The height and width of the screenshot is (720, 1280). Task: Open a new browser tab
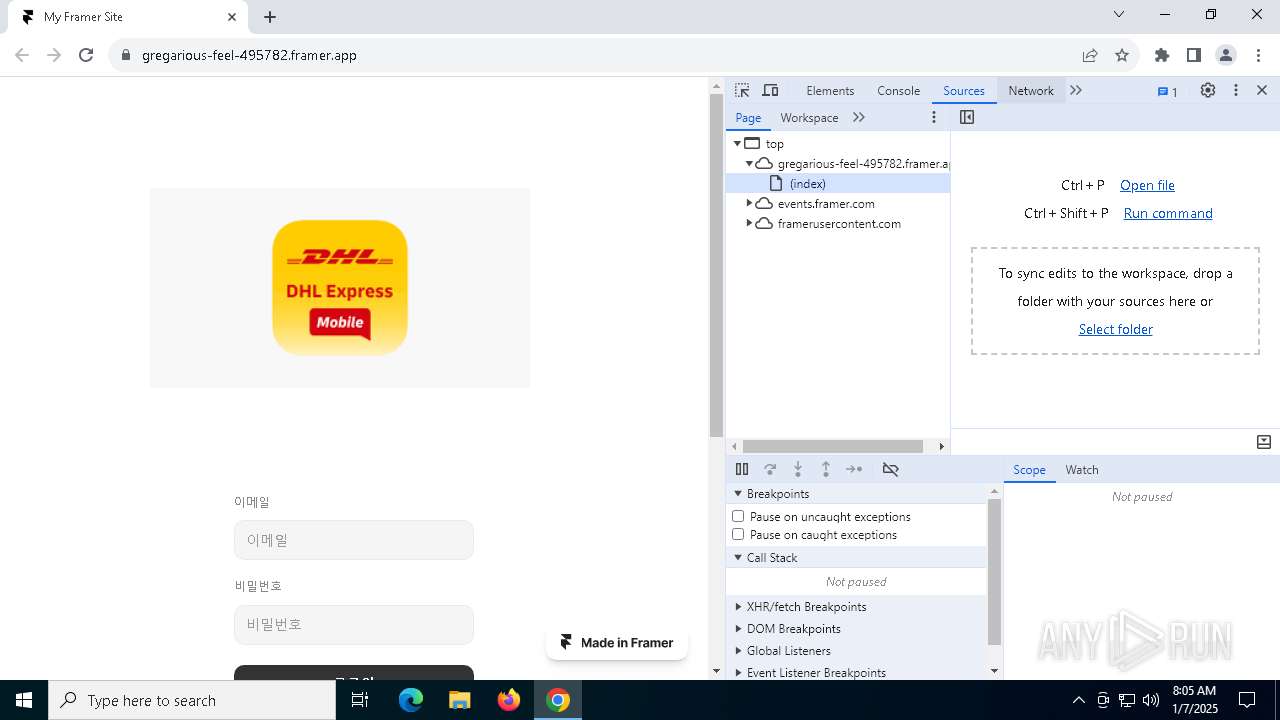click(x=270, y=17)
